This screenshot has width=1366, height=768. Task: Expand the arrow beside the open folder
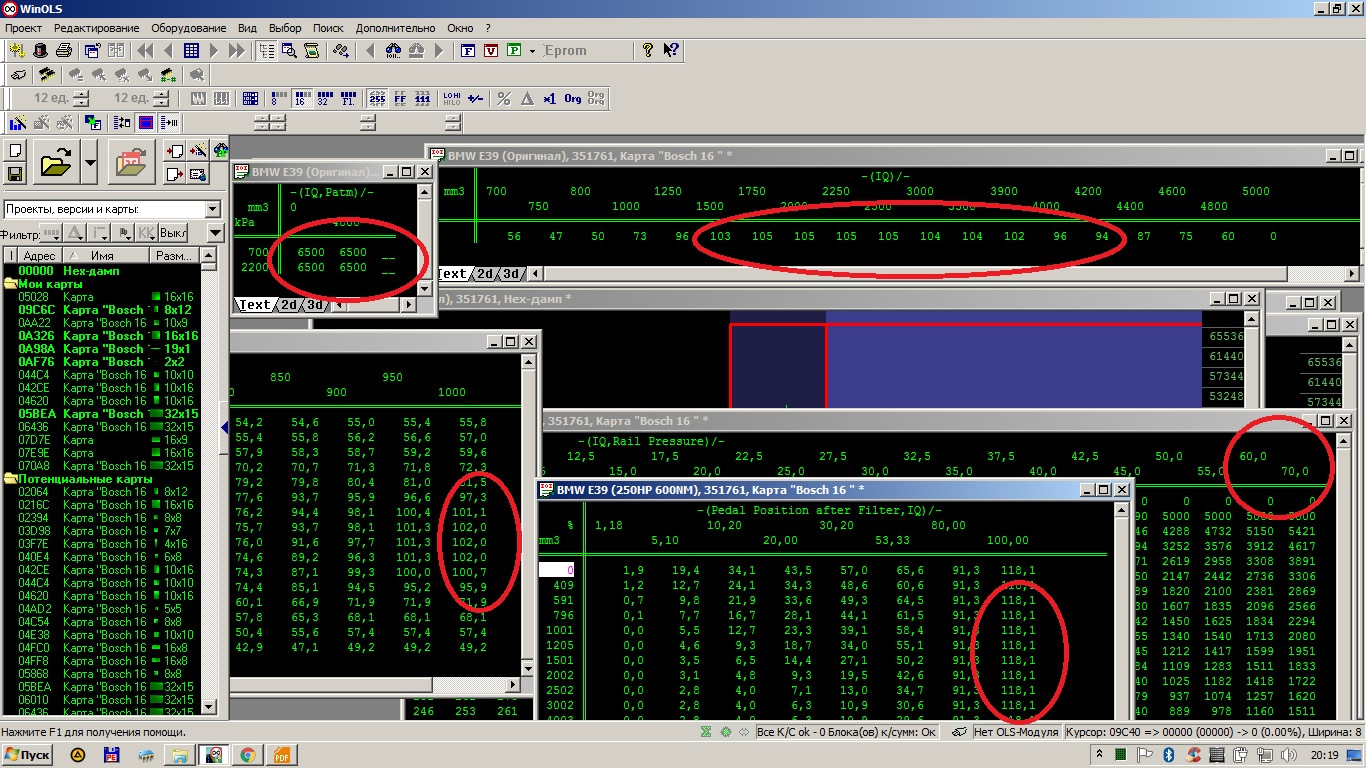(90, 161)
